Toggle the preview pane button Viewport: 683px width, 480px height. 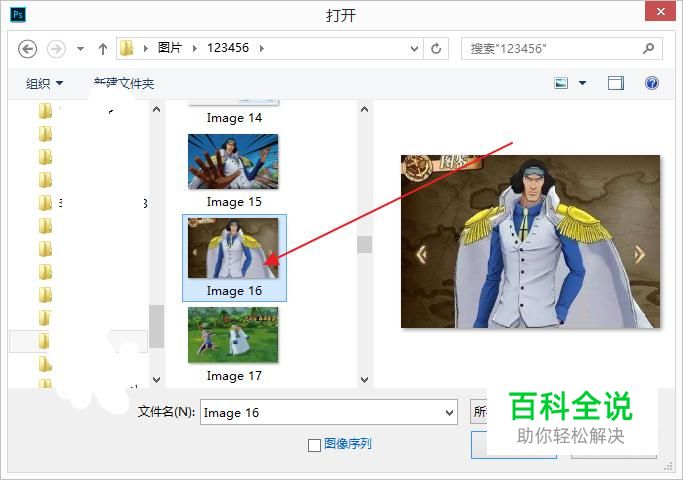coord(616,83)
